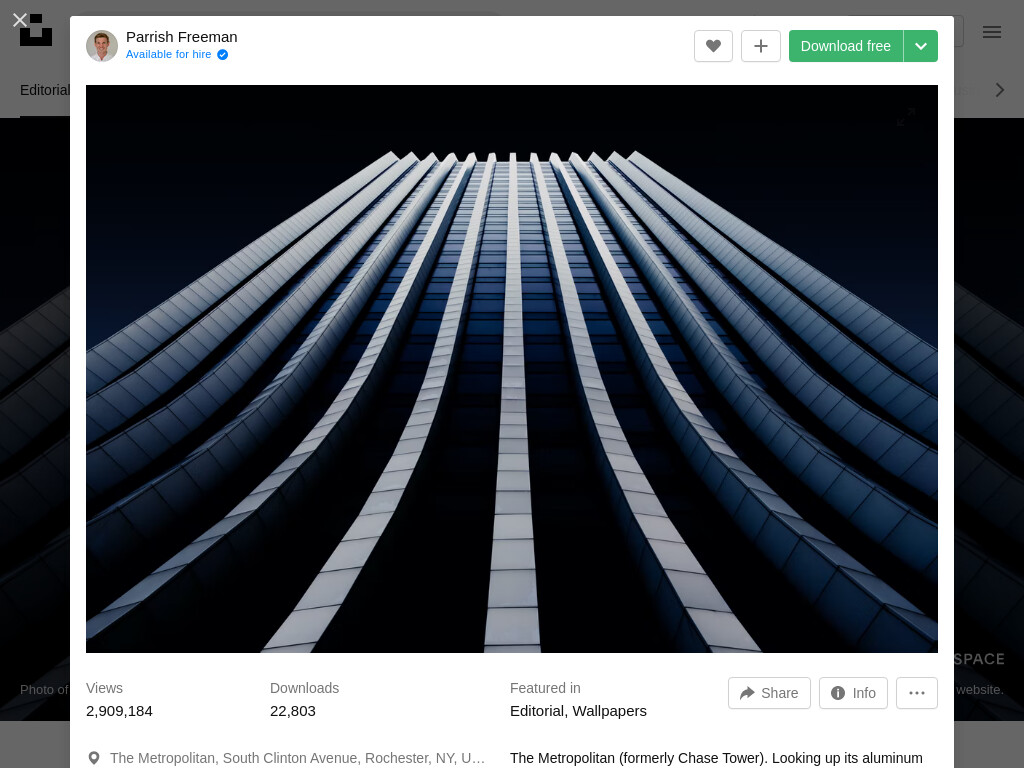Click the verified checkmark badge
Screen dimensions: 1024x768
[x=223, y=55]
